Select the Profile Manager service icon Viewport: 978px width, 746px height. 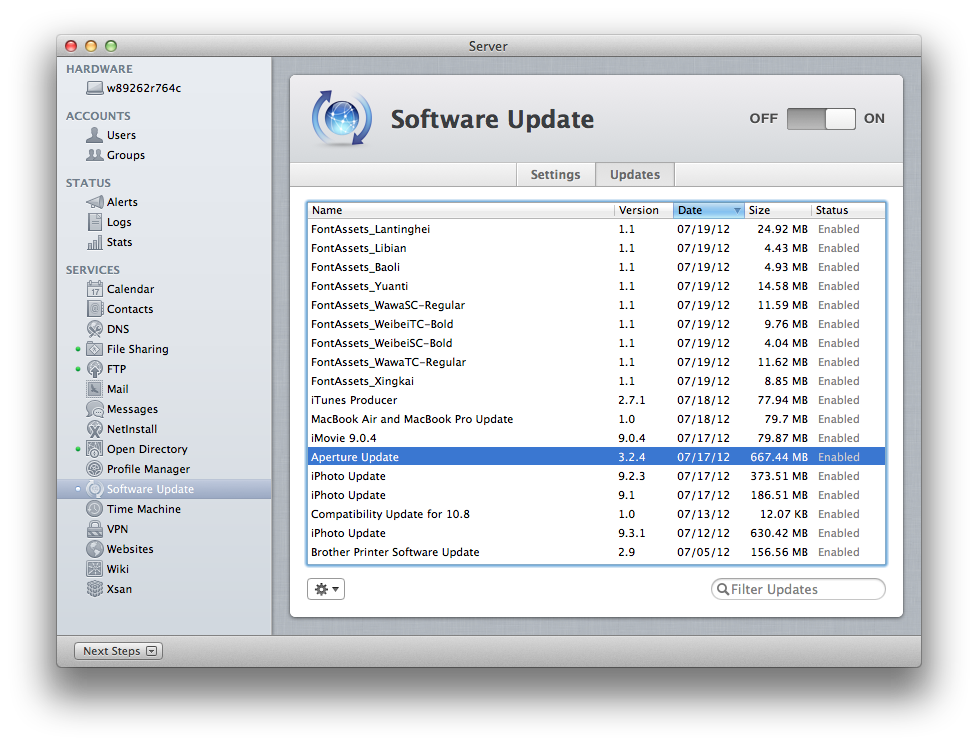click(x=95, y=469)
